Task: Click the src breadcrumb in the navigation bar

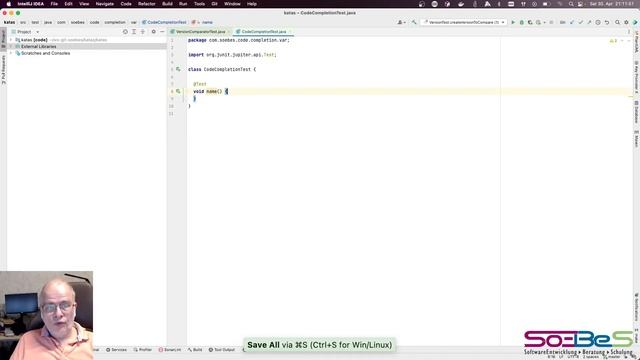Action: pos(23,22)
